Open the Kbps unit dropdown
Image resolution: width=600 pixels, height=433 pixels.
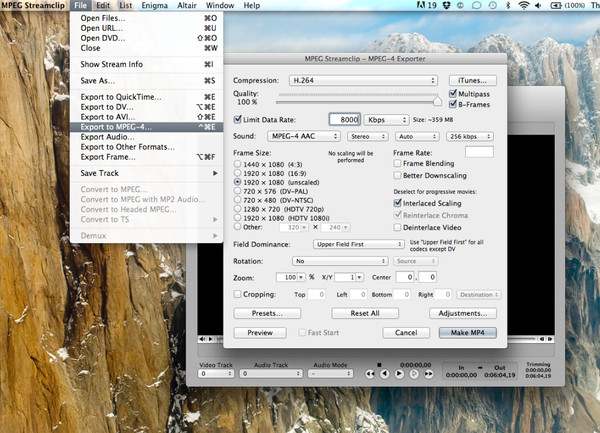386,120
